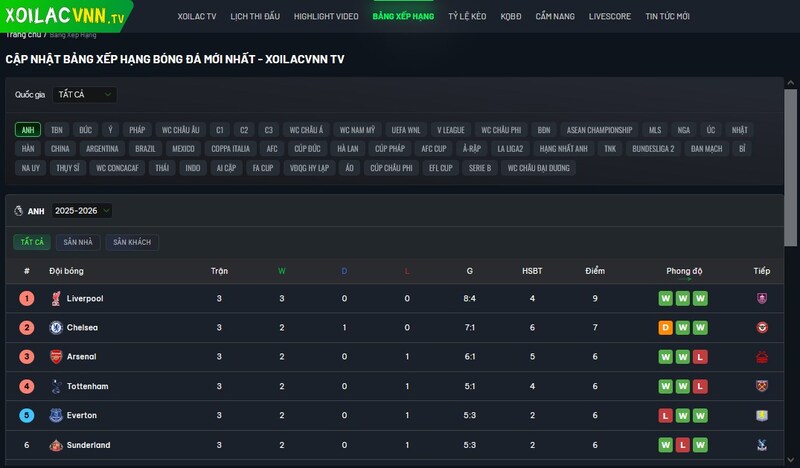This screenshot has width=800, height=468.
Task: Click the Trang chủ breadcrumb link
Action: tap(23, 35)
